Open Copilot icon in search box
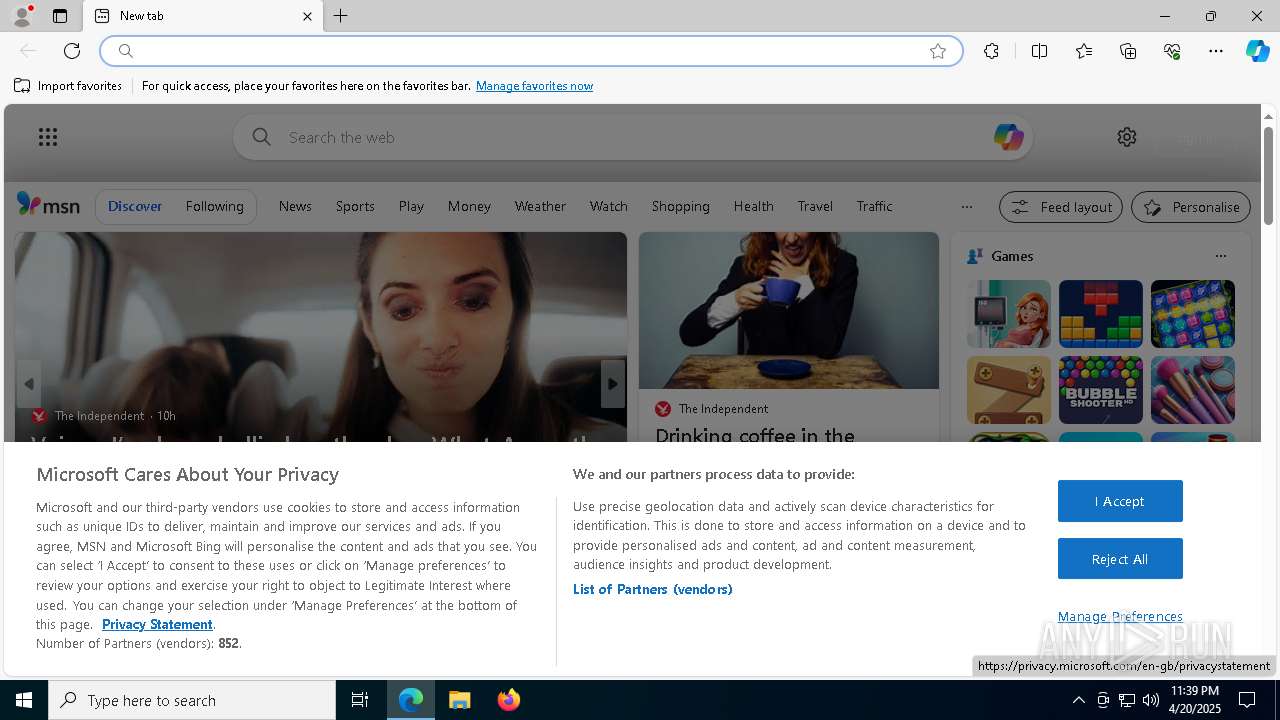Screen dimensions: 1280x720 click(1008, 137)
